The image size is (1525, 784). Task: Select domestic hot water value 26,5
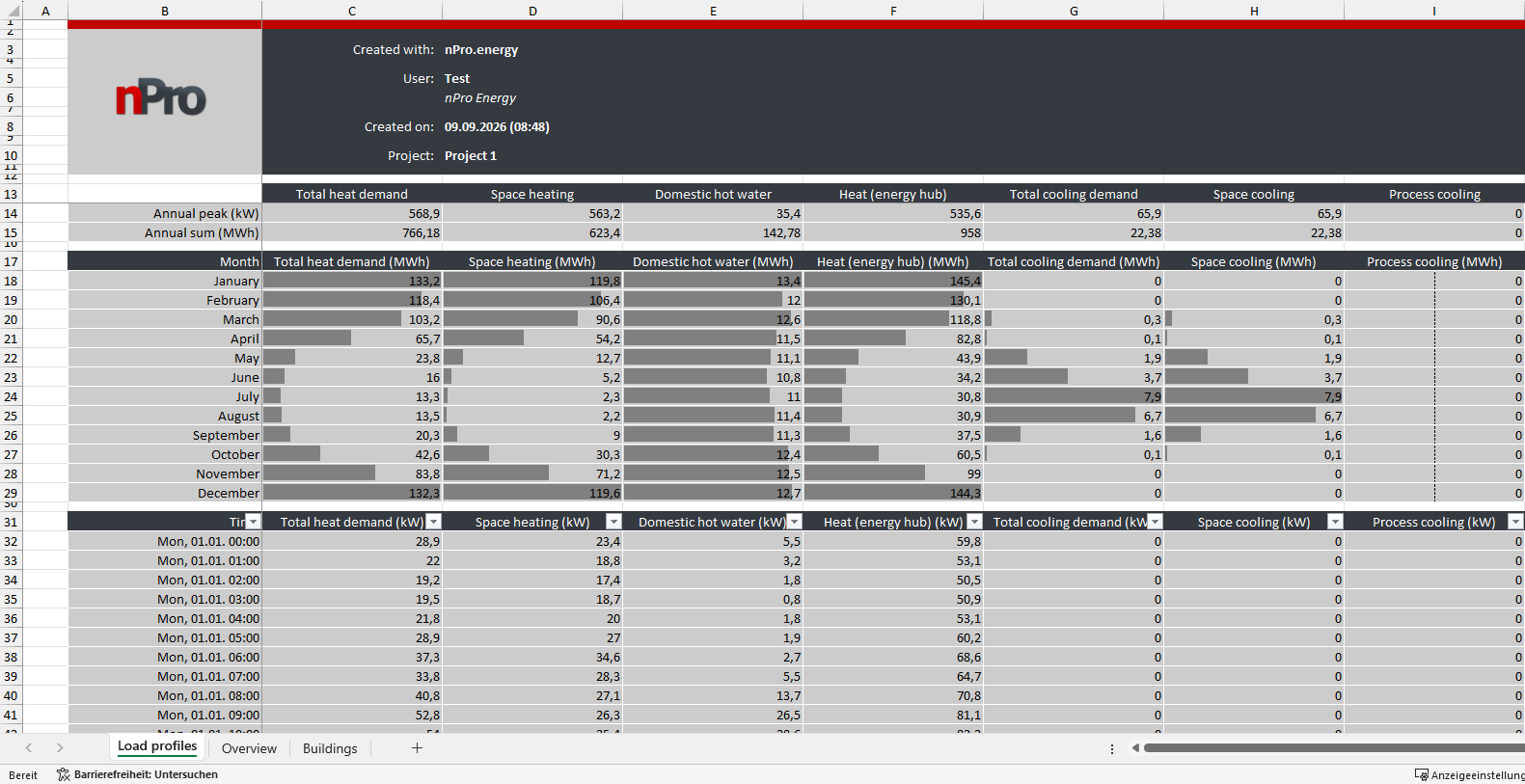point(713,715)
